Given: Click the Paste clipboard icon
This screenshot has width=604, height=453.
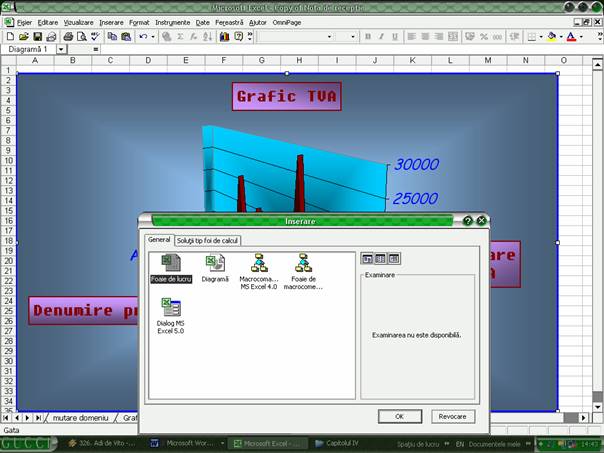Looking at the screenshot, I should coord(126,37).
